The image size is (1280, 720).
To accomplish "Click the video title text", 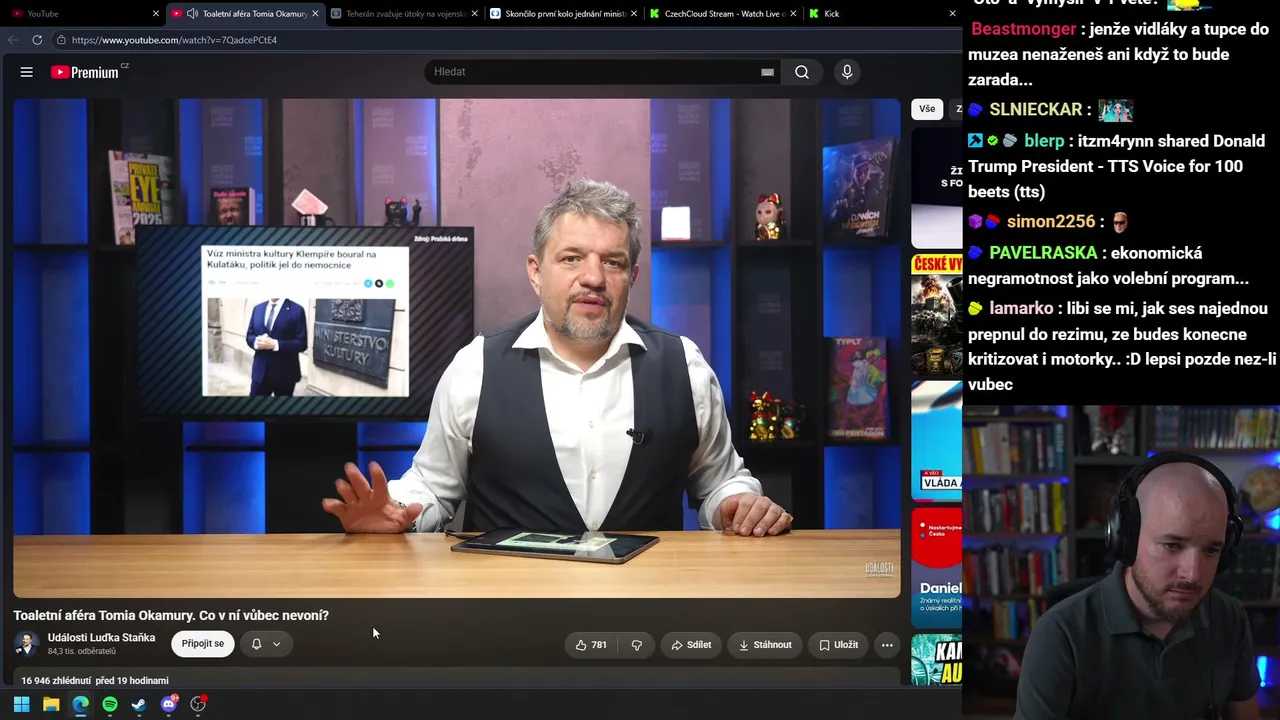I will (171, 616).
